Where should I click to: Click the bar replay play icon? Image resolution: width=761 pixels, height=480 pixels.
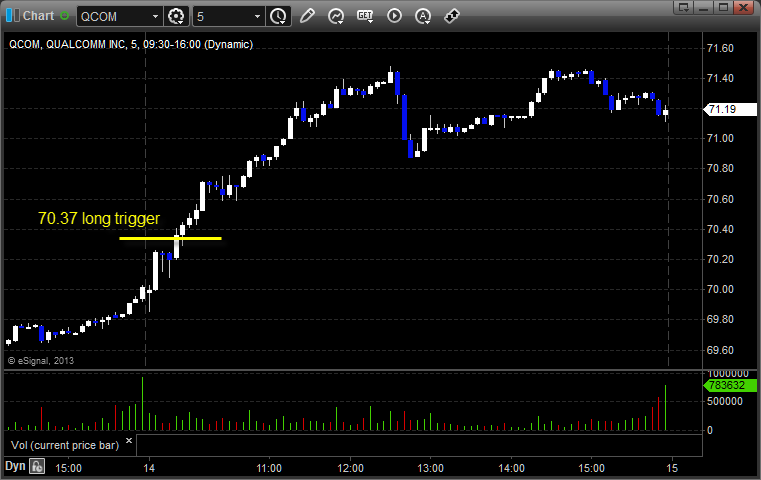394,16
